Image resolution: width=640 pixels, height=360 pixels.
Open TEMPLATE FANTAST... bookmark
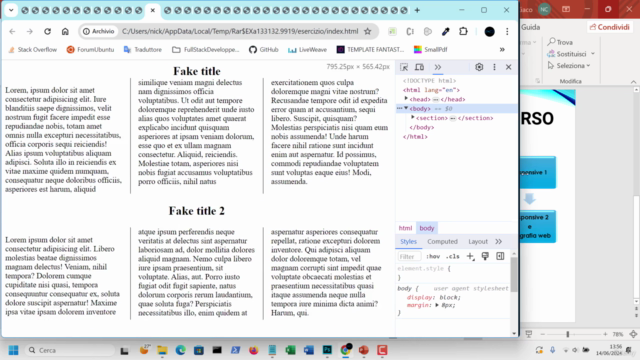370,49
